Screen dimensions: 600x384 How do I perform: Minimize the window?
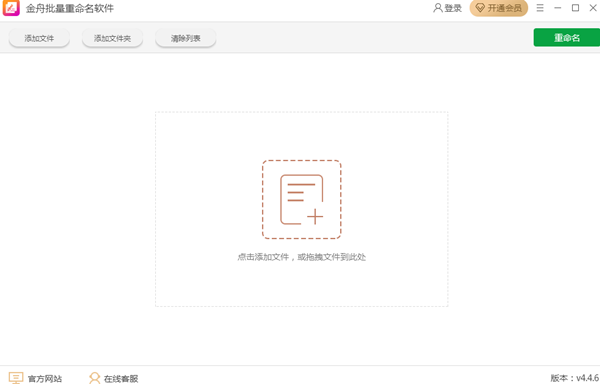(558, 8)
